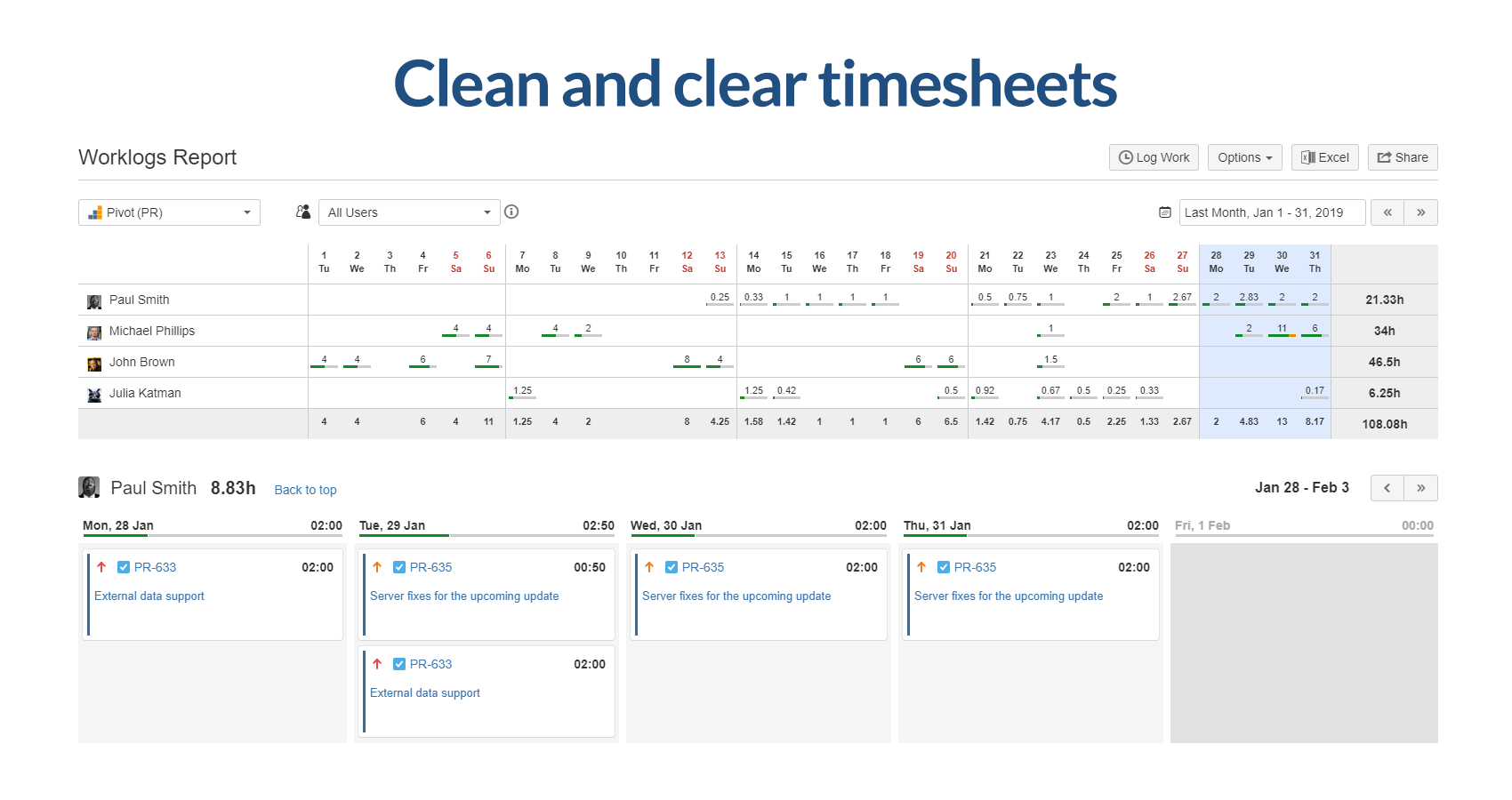Click the checkbox icon on Monday's PR-633
1512x800 pixels.
pos(124,567)
